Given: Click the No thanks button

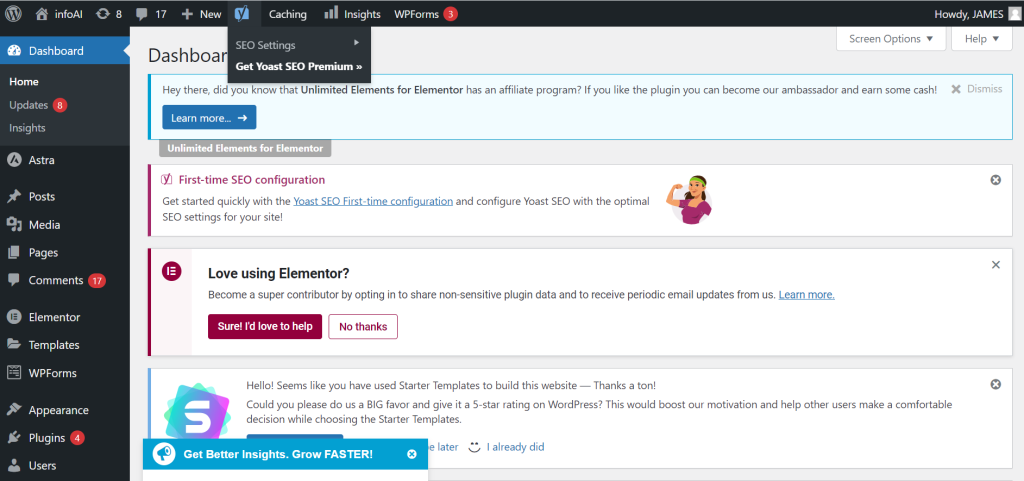Looking at the screenshot, I should tap(363, 326).
